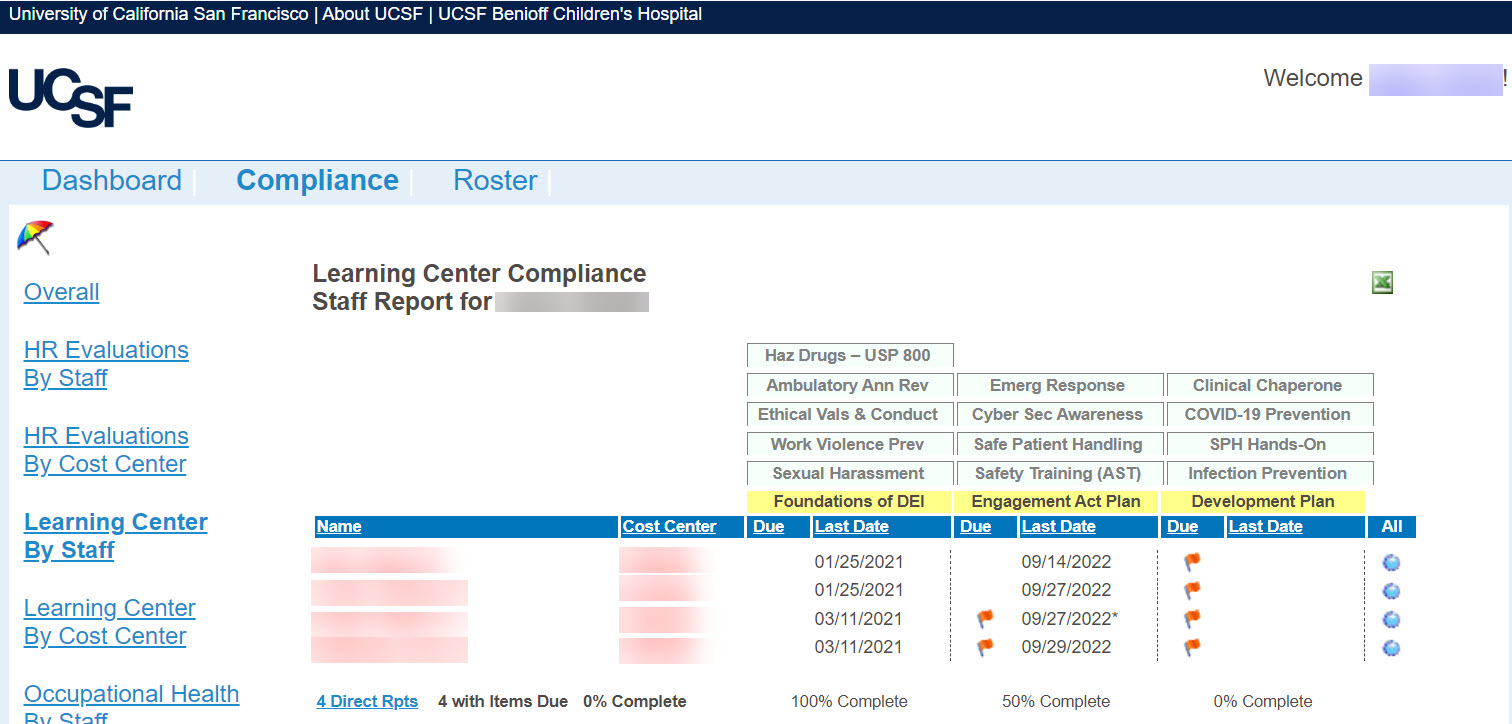Open UCSF Benioff Children's Hospital link

(570, 15)
